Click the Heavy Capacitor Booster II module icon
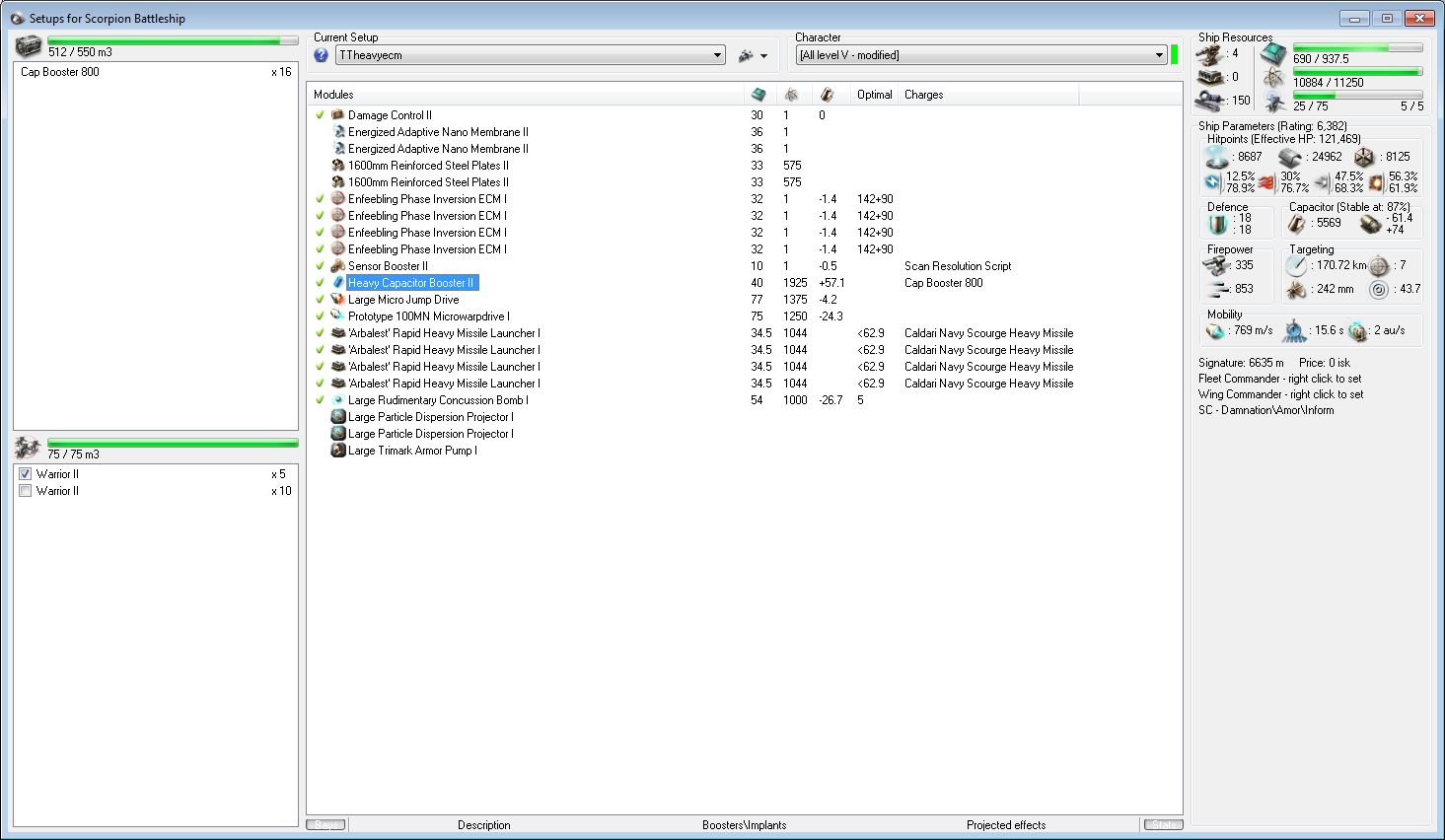This screenshot has height=840, width=1445. [x=337, y=283]
